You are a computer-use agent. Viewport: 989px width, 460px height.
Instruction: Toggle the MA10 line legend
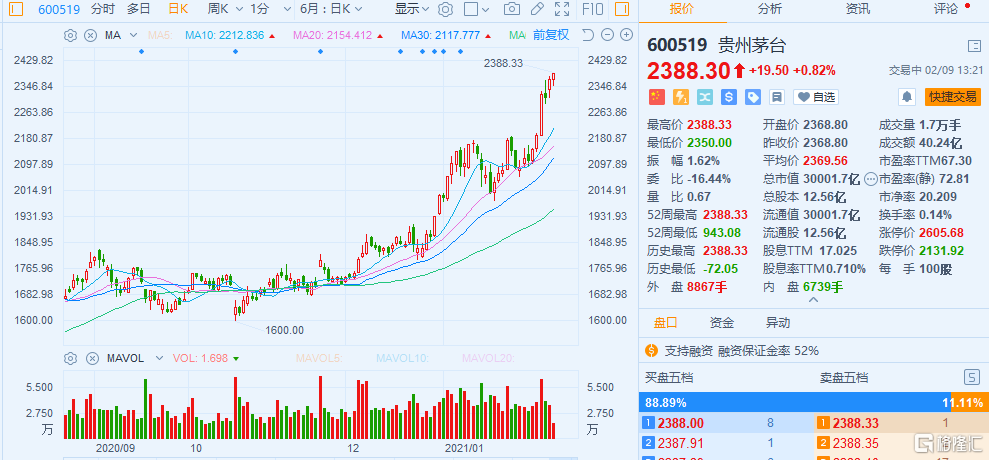[x=230, y=35]
